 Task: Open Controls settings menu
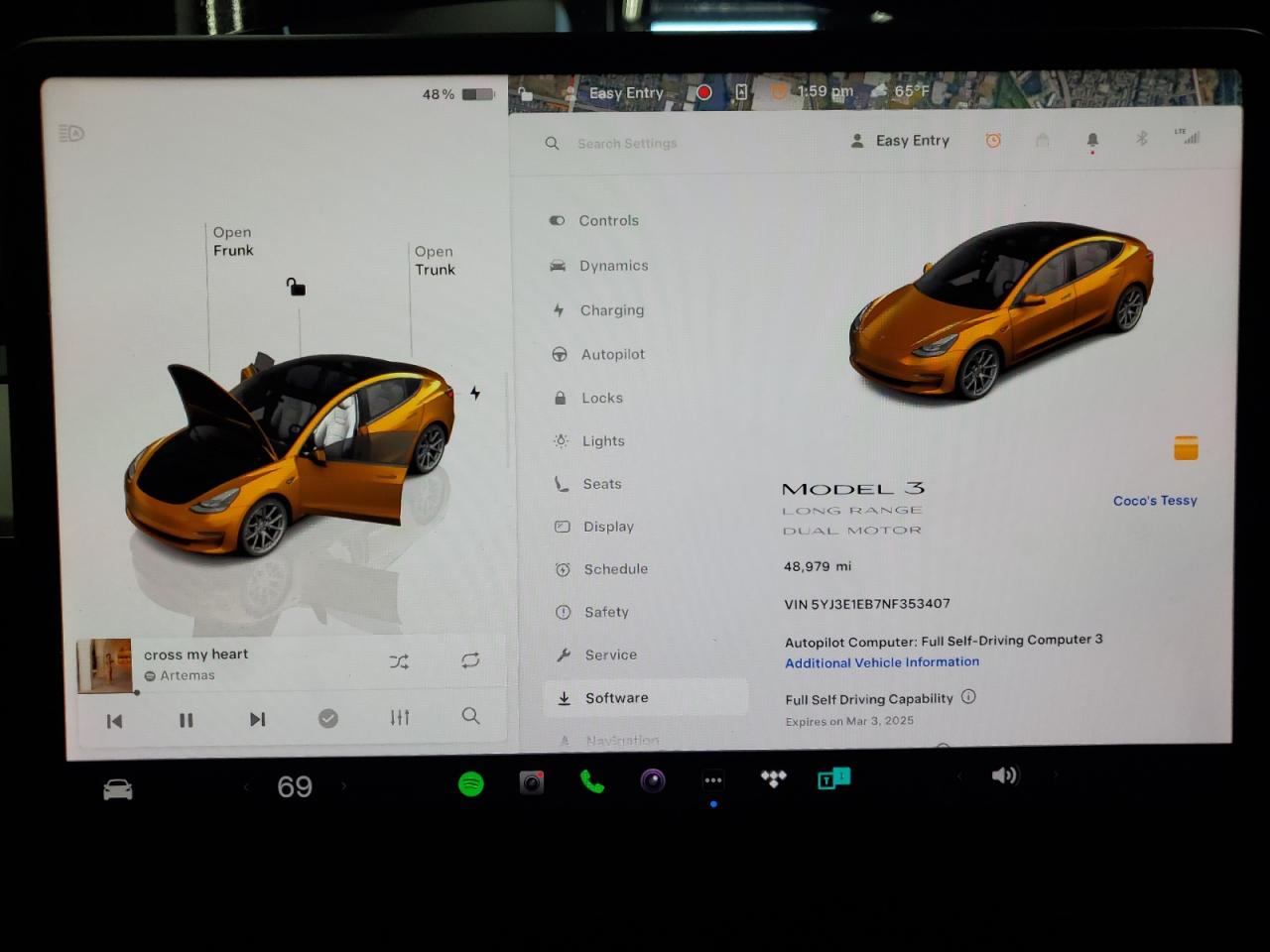tap(608, 221)
